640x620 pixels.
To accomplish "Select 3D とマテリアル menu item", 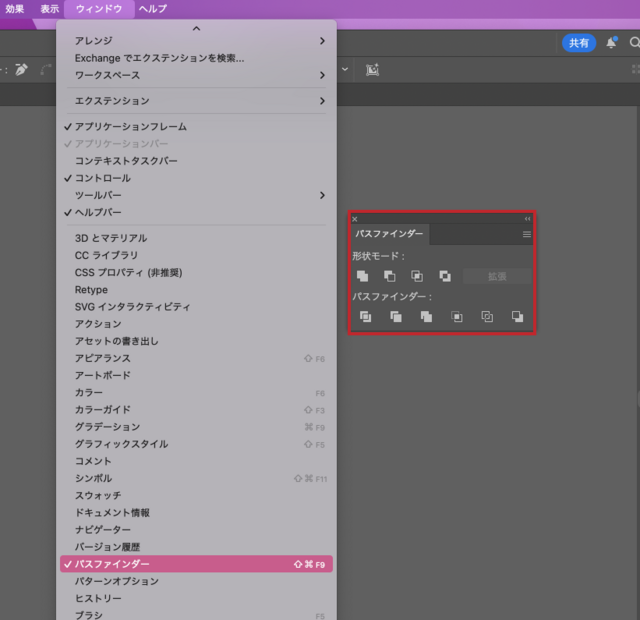I will pos(196,238).
